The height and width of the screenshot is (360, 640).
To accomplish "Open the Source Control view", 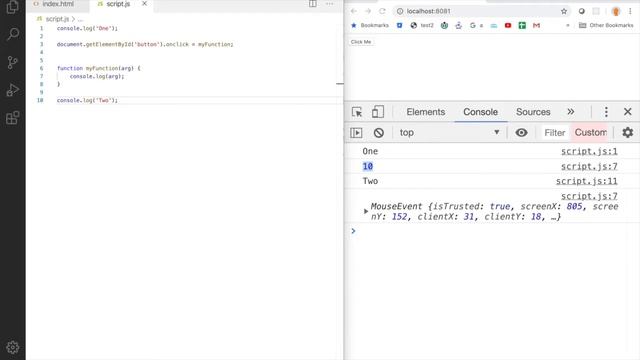I will tap(13, 62).
